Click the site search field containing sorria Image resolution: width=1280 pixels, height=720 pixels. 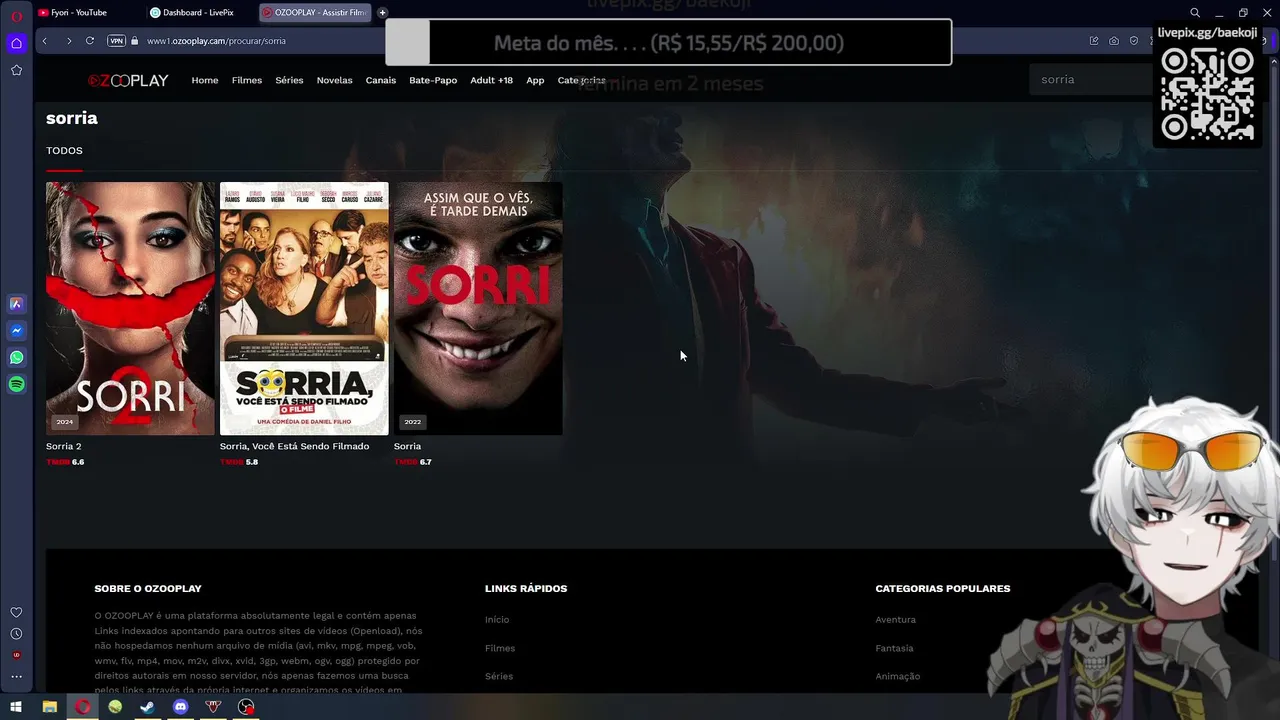coord(1090,79)
